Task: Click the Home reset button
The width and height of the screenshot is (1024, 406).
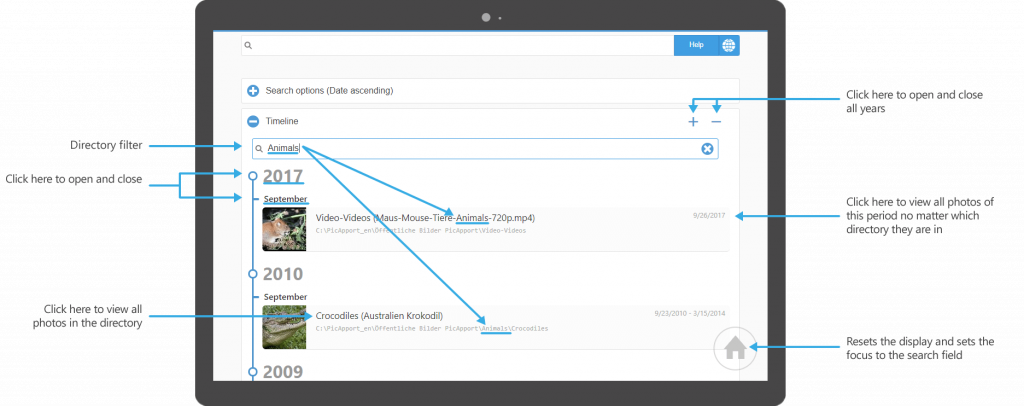Action: [735, 349]
